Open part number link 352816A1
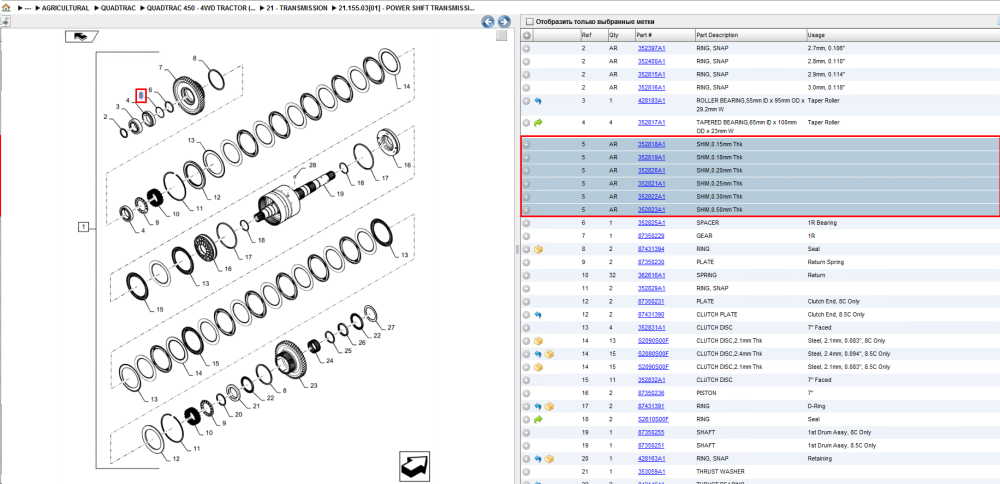1000x484 pixels. [651, 87]
